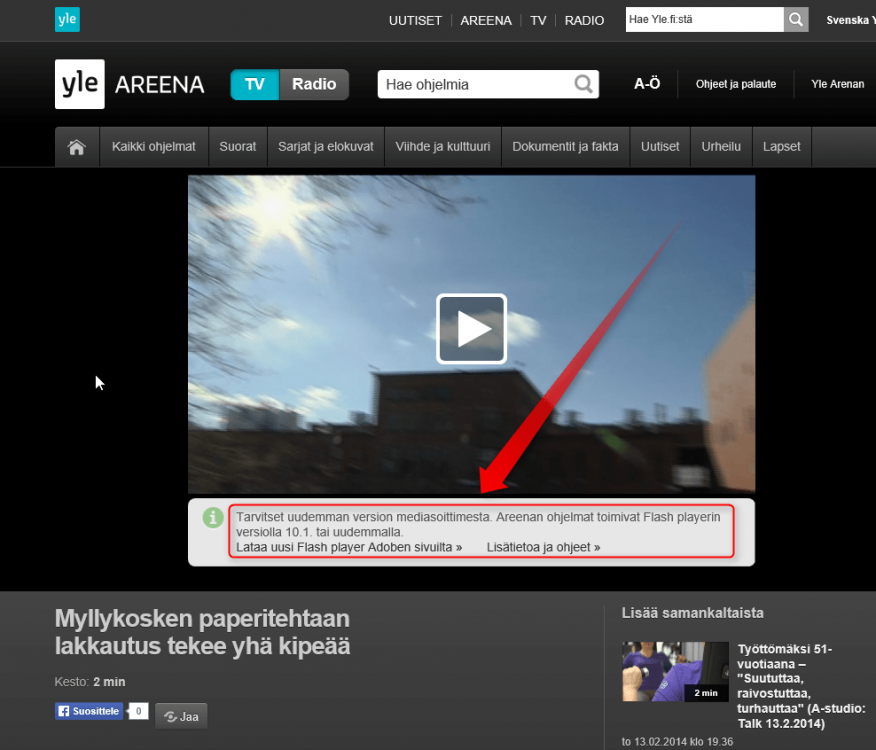Open the A-Ö program index
Screen dimensions: 876x750
[x=647, y=84]
